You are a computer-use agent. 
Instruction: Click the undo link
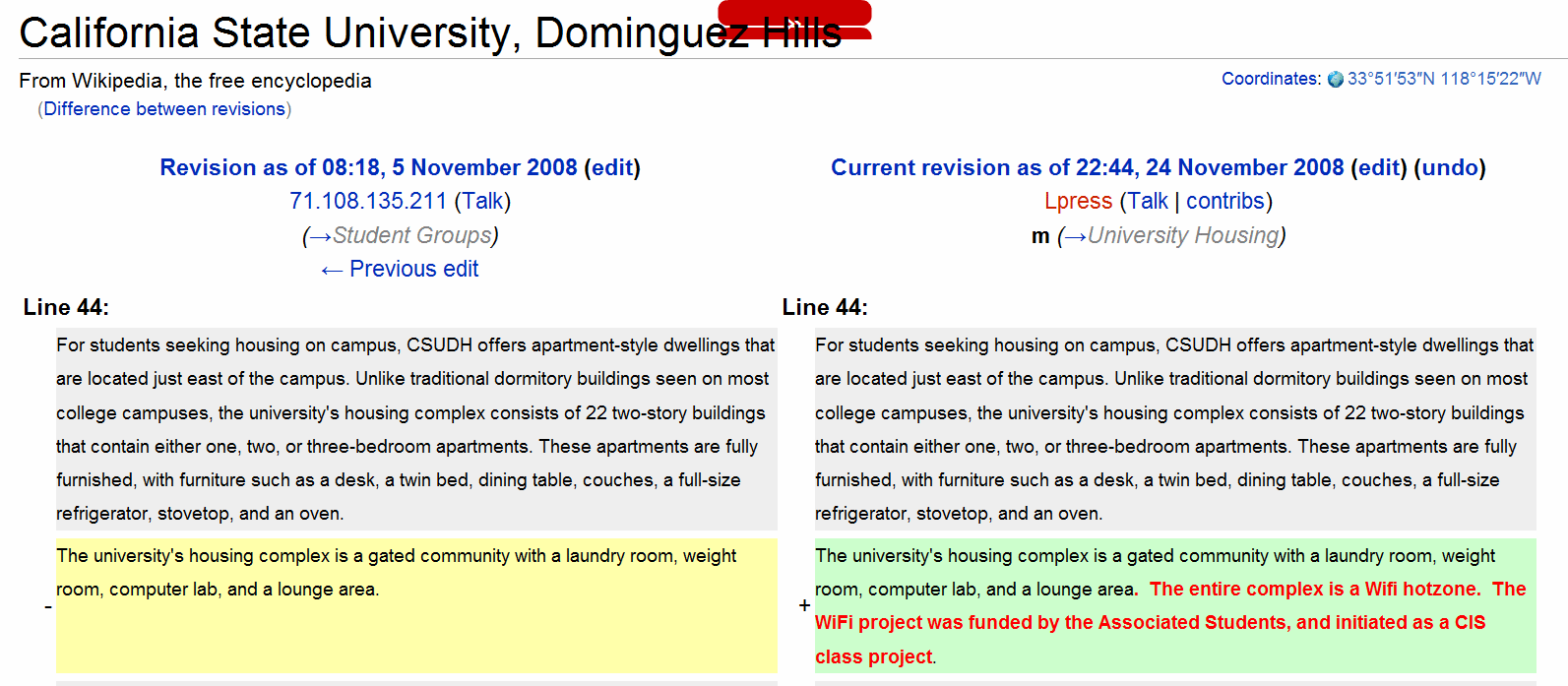(1450, 167)
